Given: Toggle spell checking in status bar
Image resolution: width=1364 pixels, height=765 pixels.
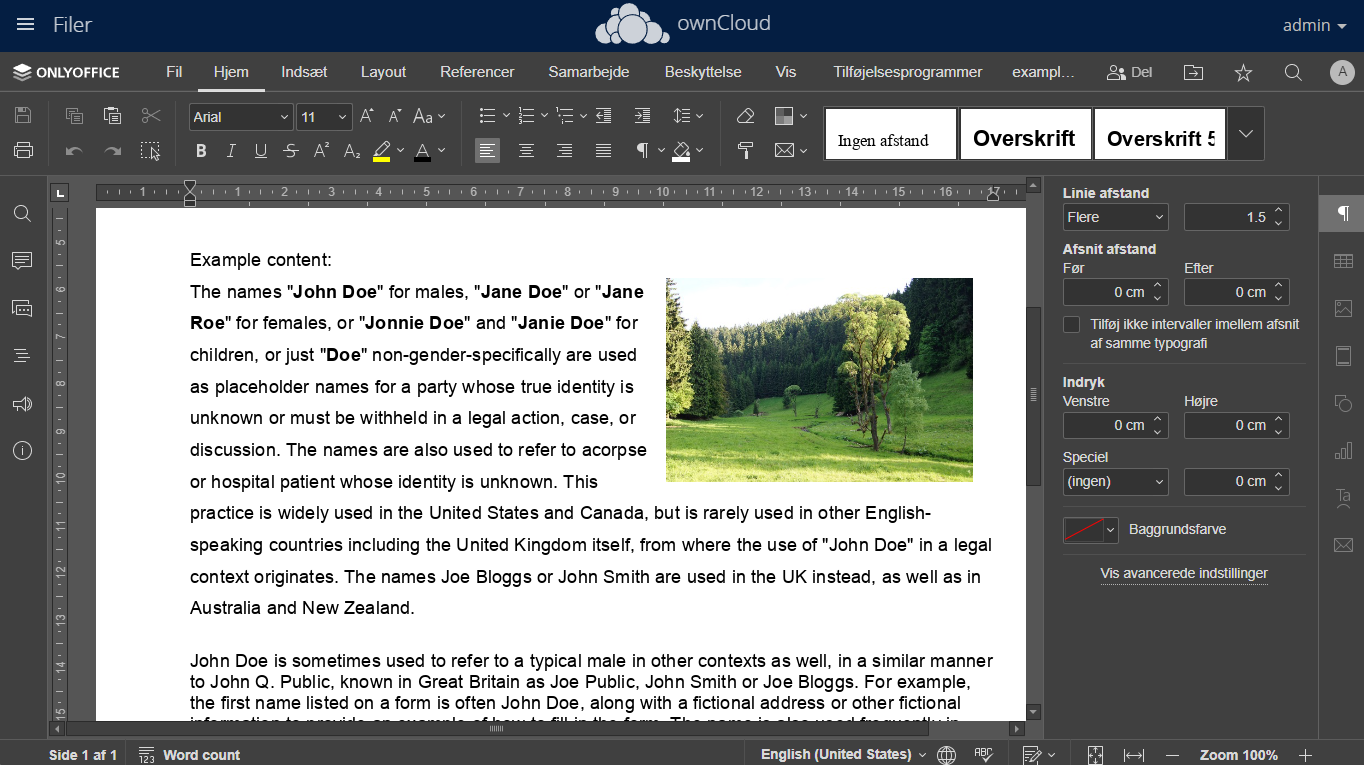Looking at the screenshot, I should click(983, 754).
